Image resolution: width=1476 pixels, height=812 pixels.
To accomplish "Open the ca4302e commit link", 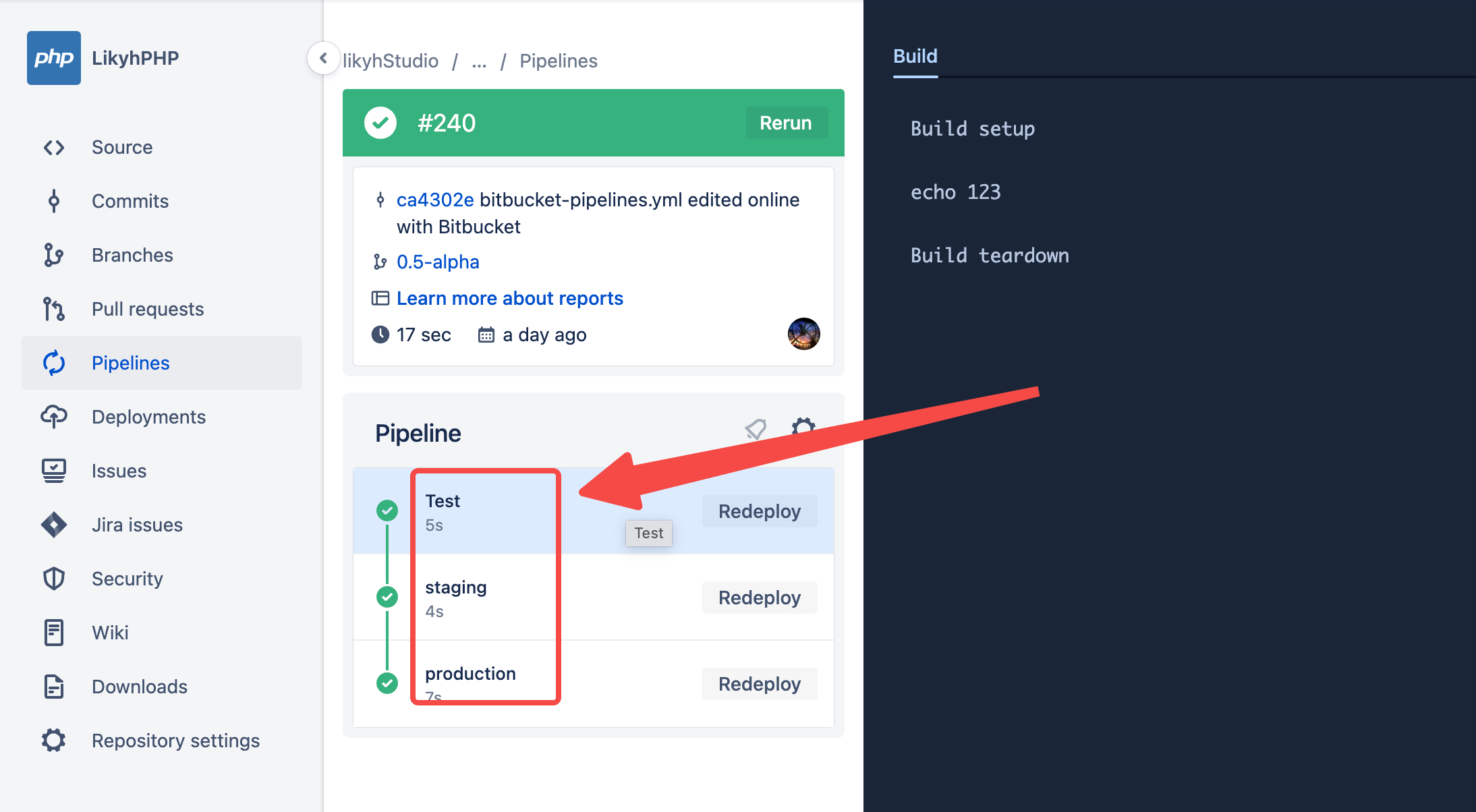I will tap(434, 200).
